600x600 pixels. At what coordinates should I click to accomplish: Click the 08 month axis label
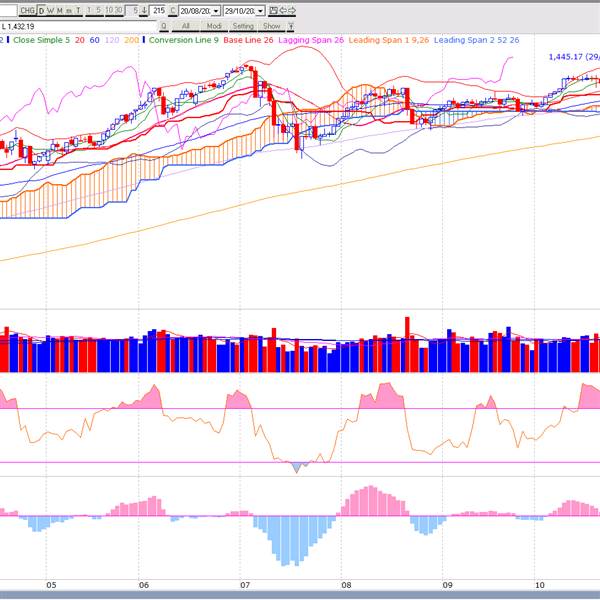[346, 585]
